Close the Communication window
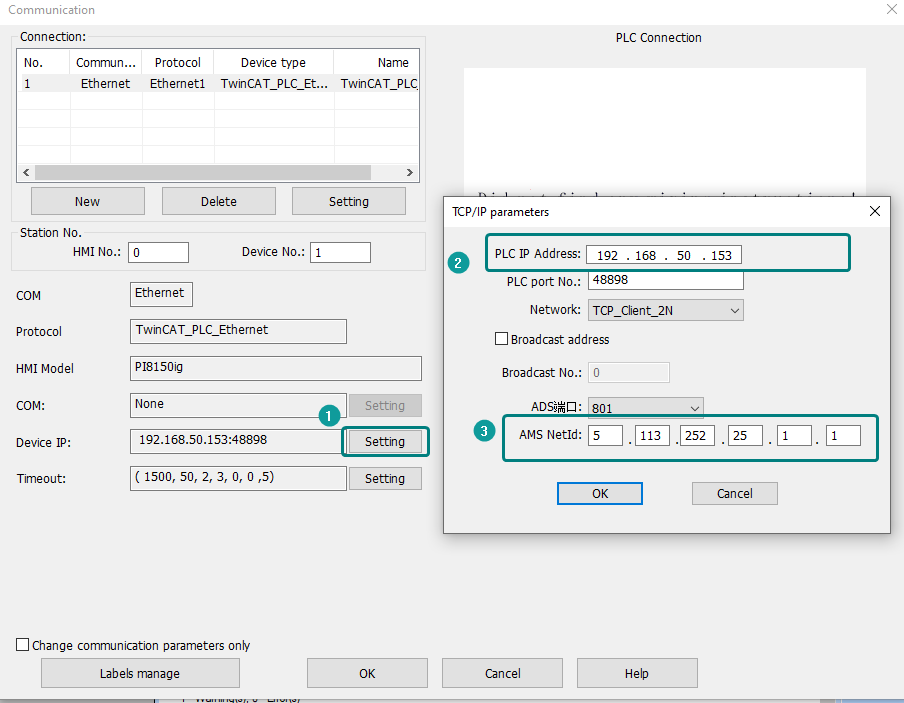904x703 pixels. pyautogui.click(x=891, y=9)
